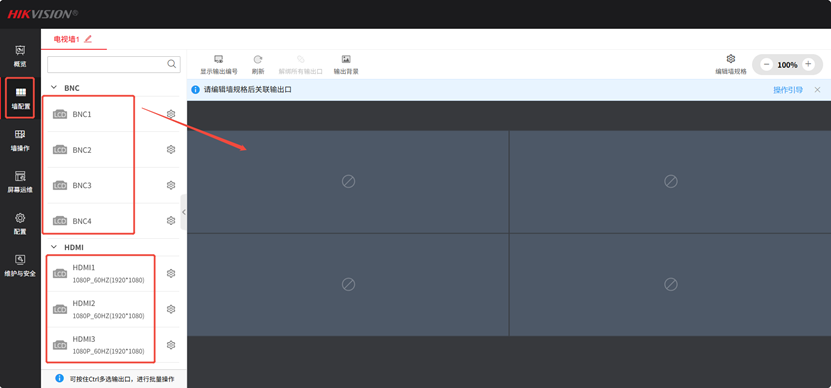The height and width of the screenshot is (388, 831).
Task: Select the HDMI3 output row
Action: [113, 345]
